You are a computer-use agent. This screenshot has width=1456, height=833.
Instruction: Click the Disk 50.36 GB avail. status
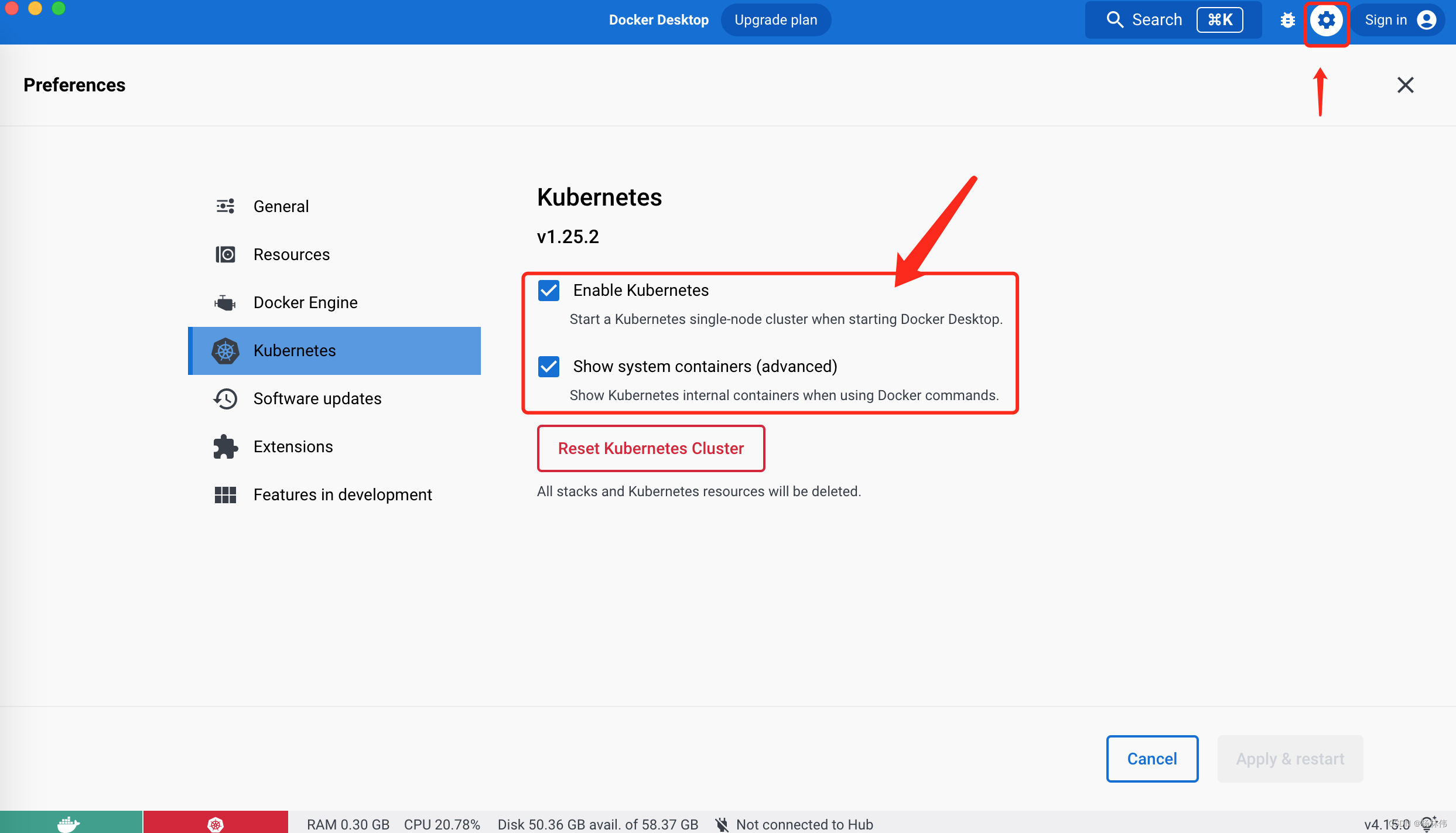598,824
